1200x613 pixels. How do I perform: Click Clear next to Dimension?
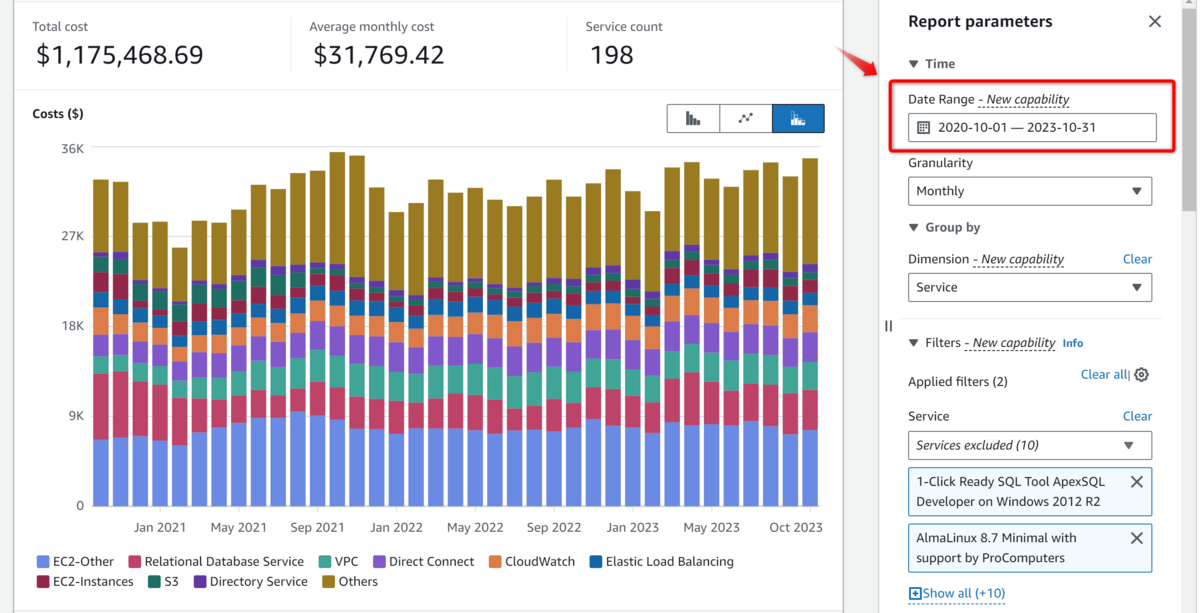pos(1137,259)
